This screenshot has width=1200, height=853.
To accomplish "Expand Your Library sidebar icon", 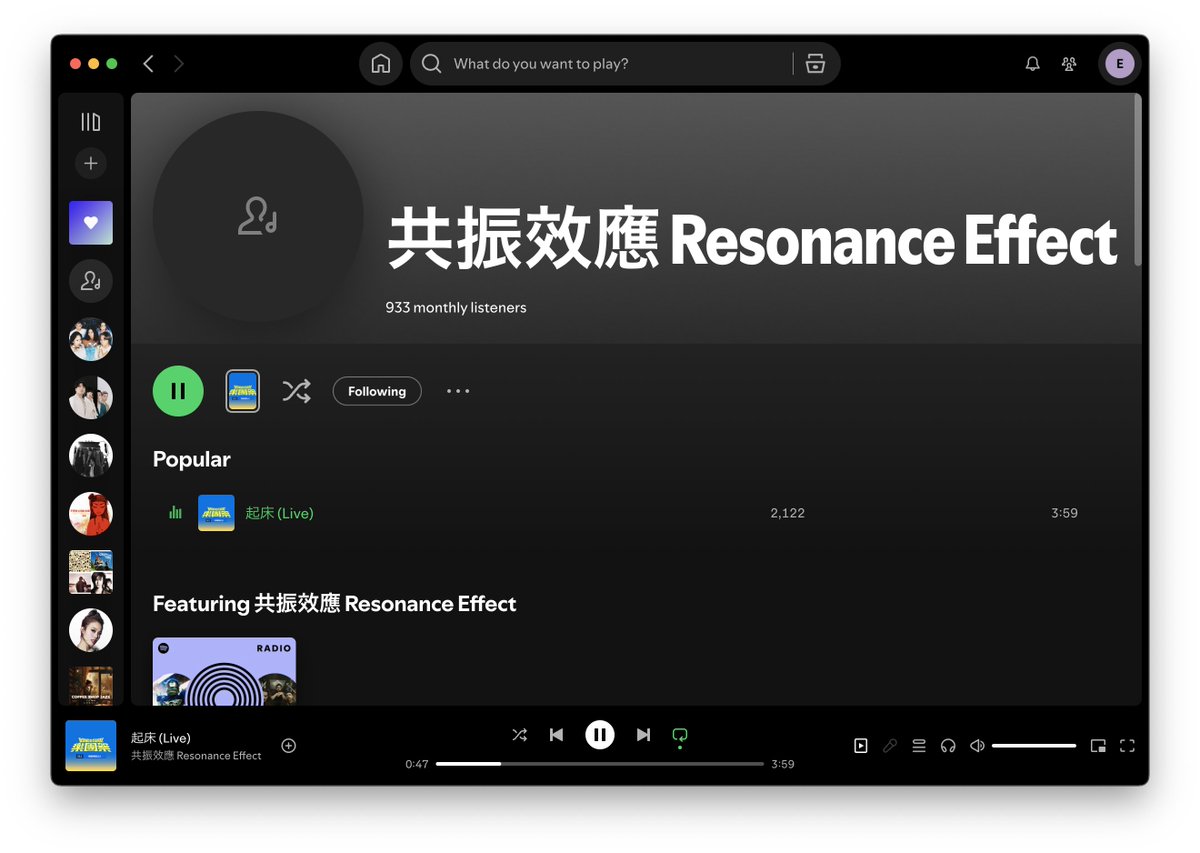I will tap(91, 122).
